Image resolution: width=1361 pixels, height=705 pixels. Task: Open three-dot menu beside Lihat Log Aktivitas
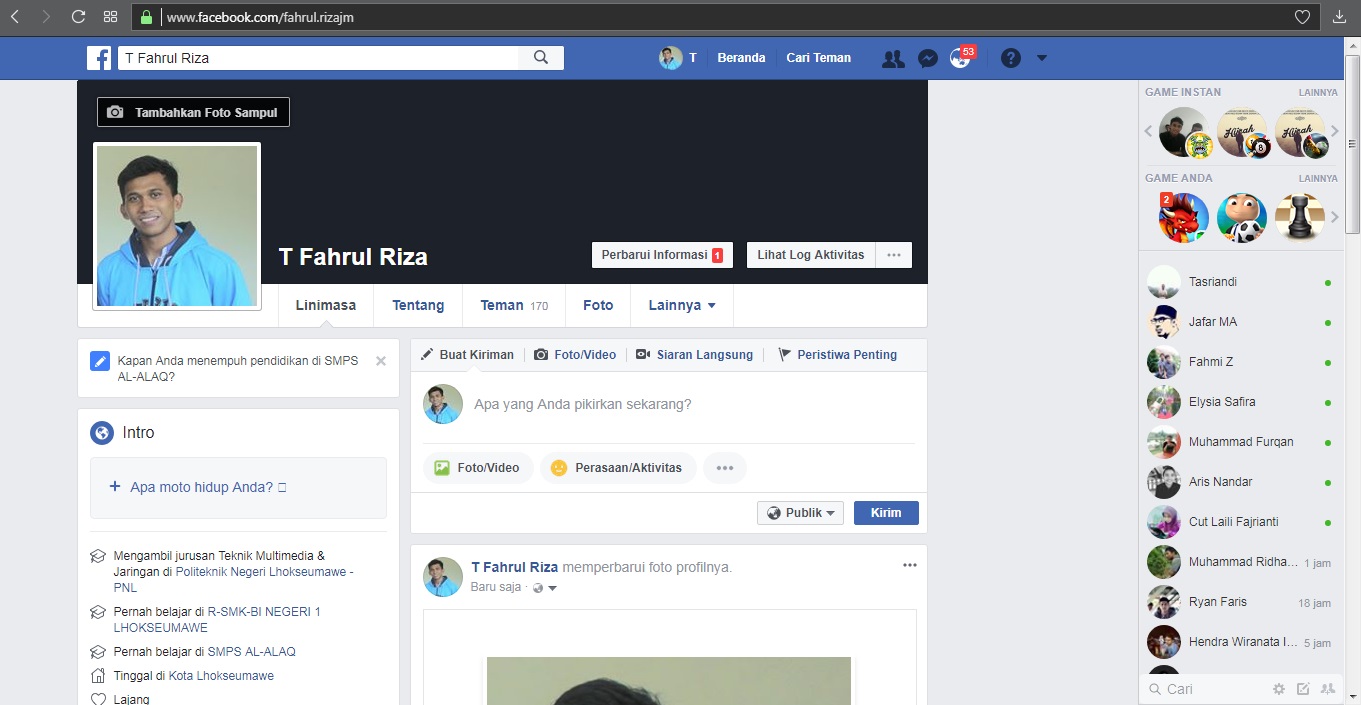coord(894,255)
